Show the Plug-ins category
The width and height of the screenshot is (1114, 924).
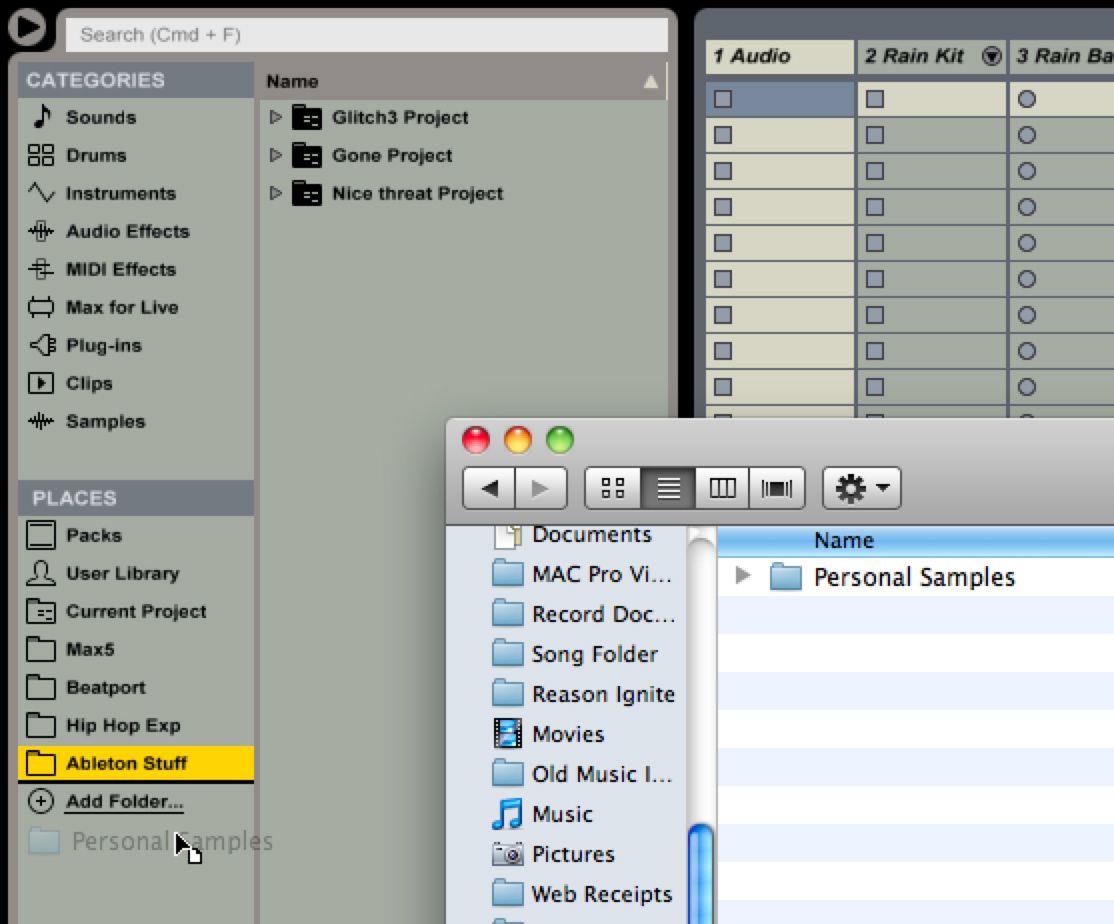(136, 345)
